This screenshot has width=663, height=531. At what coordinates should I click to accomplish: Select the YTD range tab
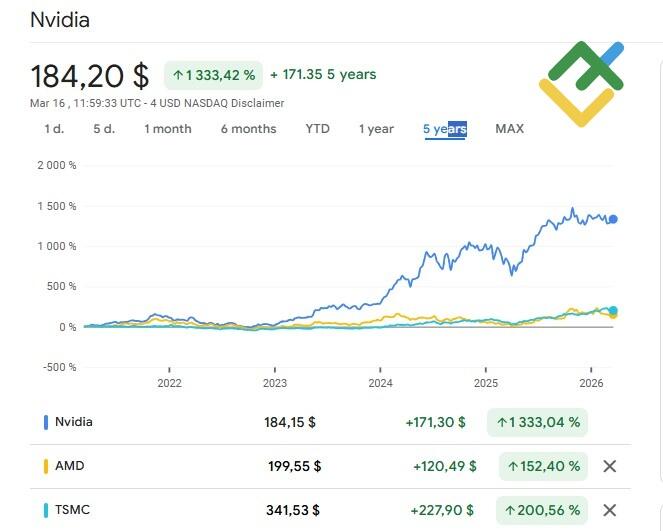318,129
